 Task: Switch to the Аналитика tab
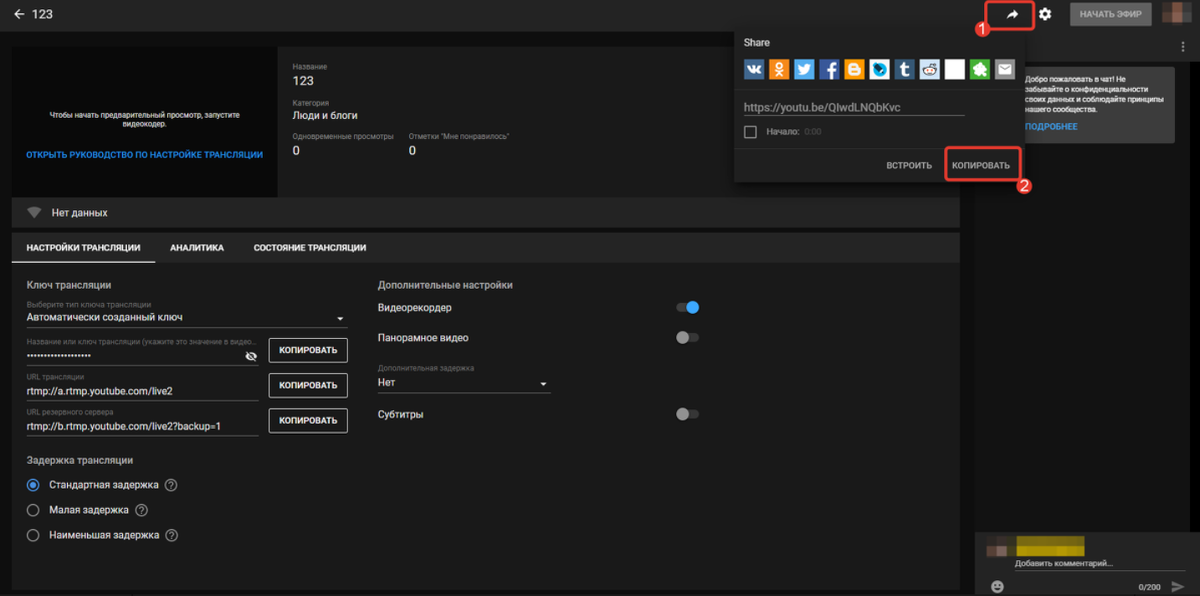click(196, 248)
